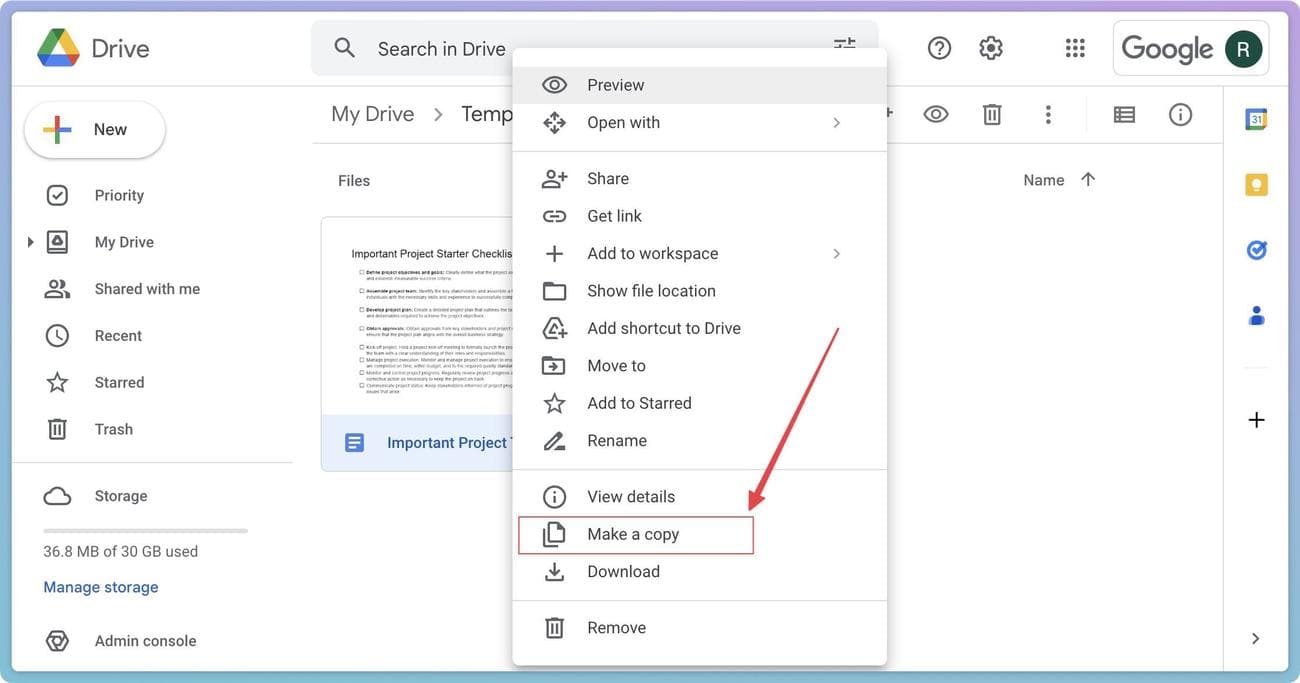Open the Help question mark icon

(x=939, y=48)
